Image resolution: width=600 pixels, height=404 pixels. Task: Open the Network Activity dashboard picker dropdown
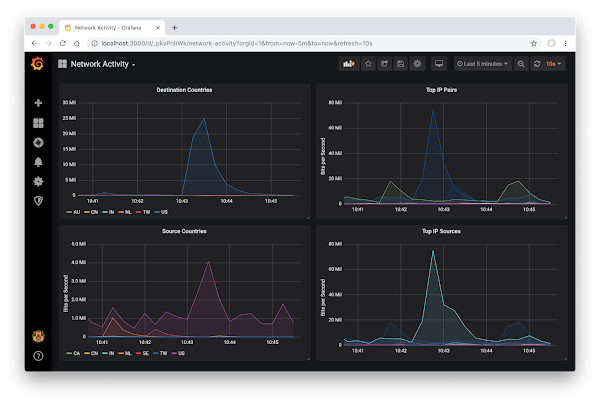click(x=103, y=64)
